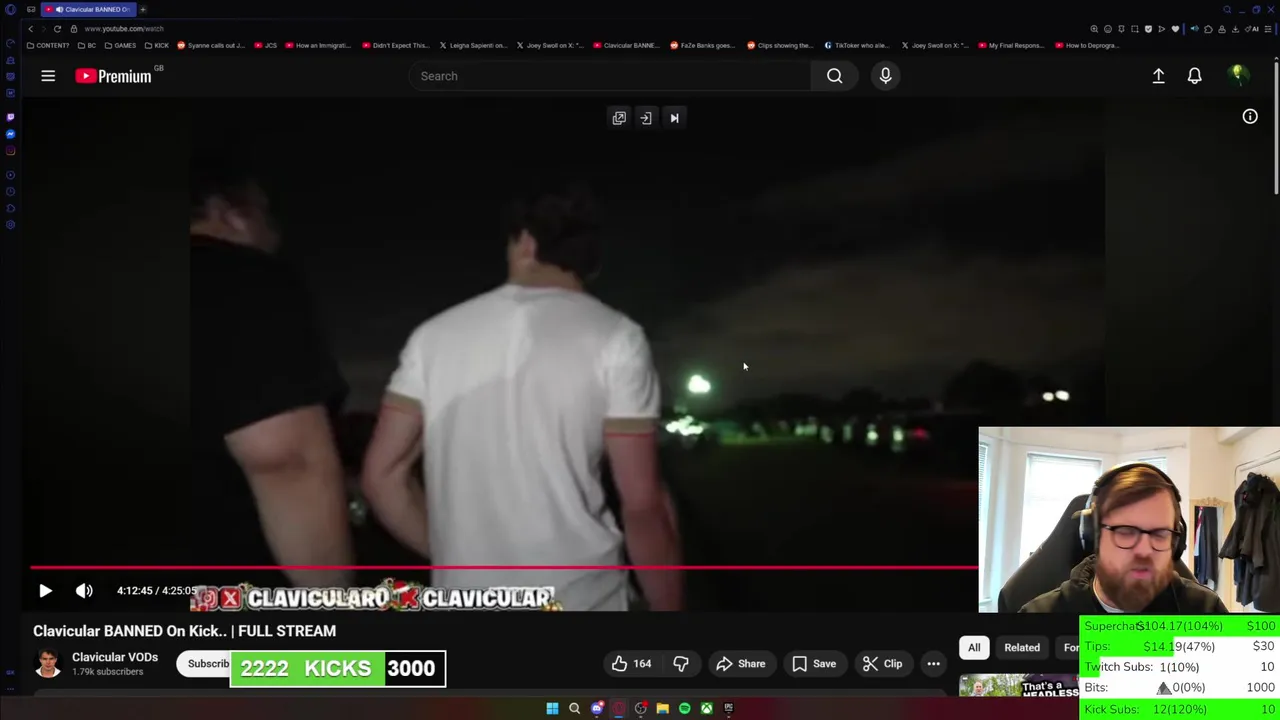Open the account avatar menu
This screenshot has width=1280, height=720.
click(1237, 76)
